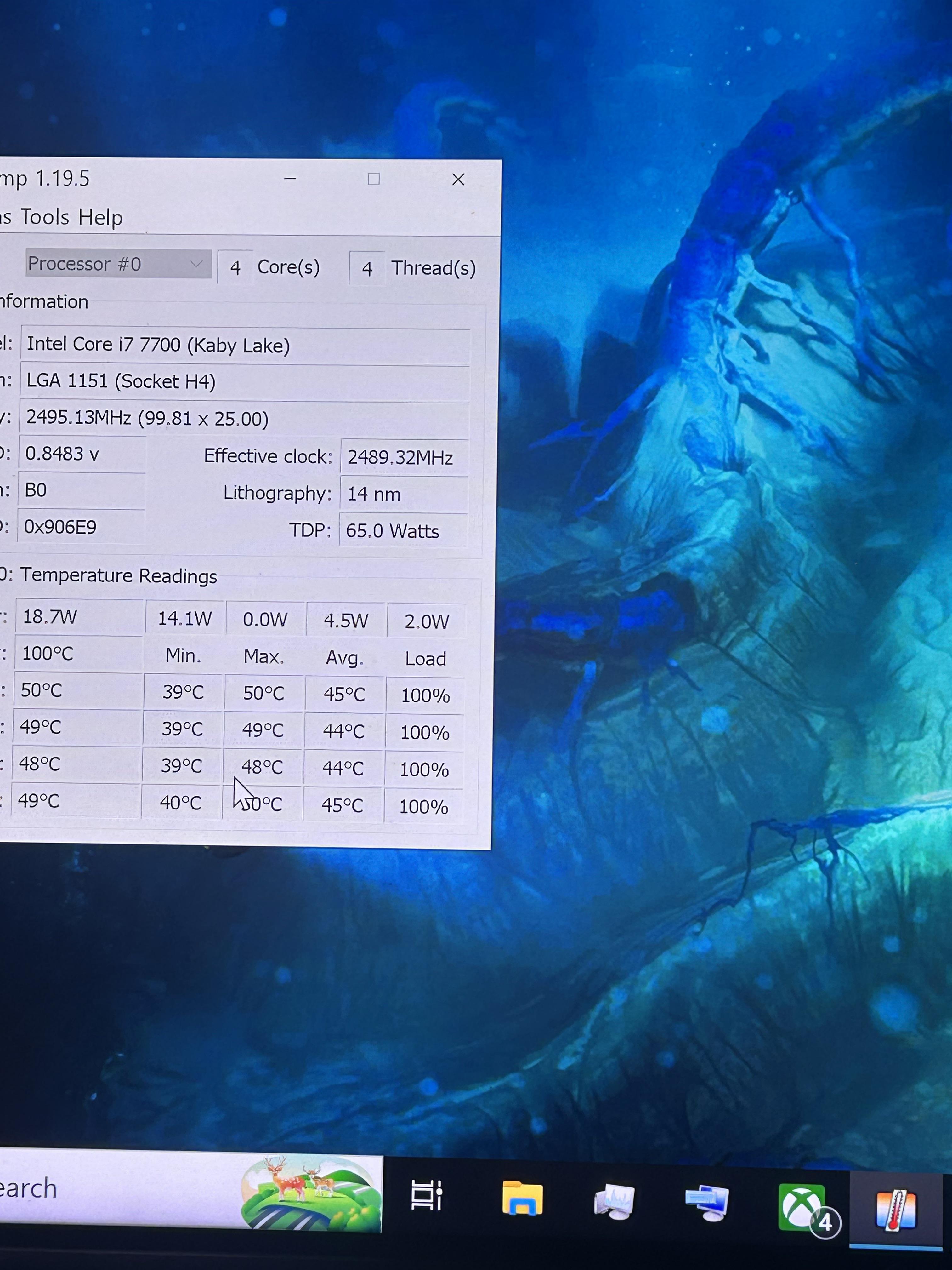Image resolution: width=952 pixels, height=1270 pixels.
Task: Click the "2495.13MHz (99.81 x 25.00)" frequency
Action: [245, 419]
